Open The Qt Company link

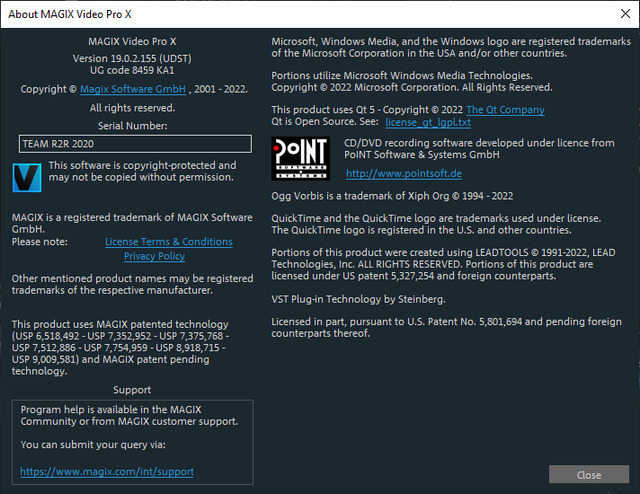click(505, 110)
